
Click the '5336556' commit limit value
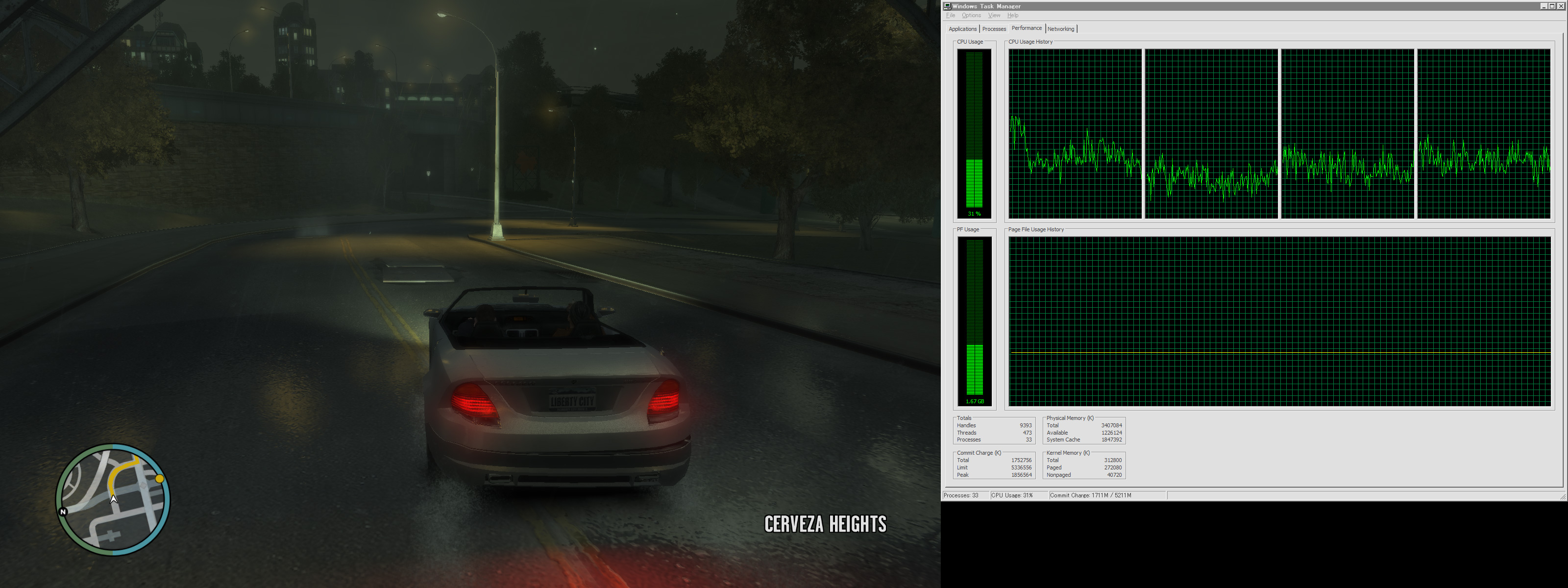tap(1021, 467)
